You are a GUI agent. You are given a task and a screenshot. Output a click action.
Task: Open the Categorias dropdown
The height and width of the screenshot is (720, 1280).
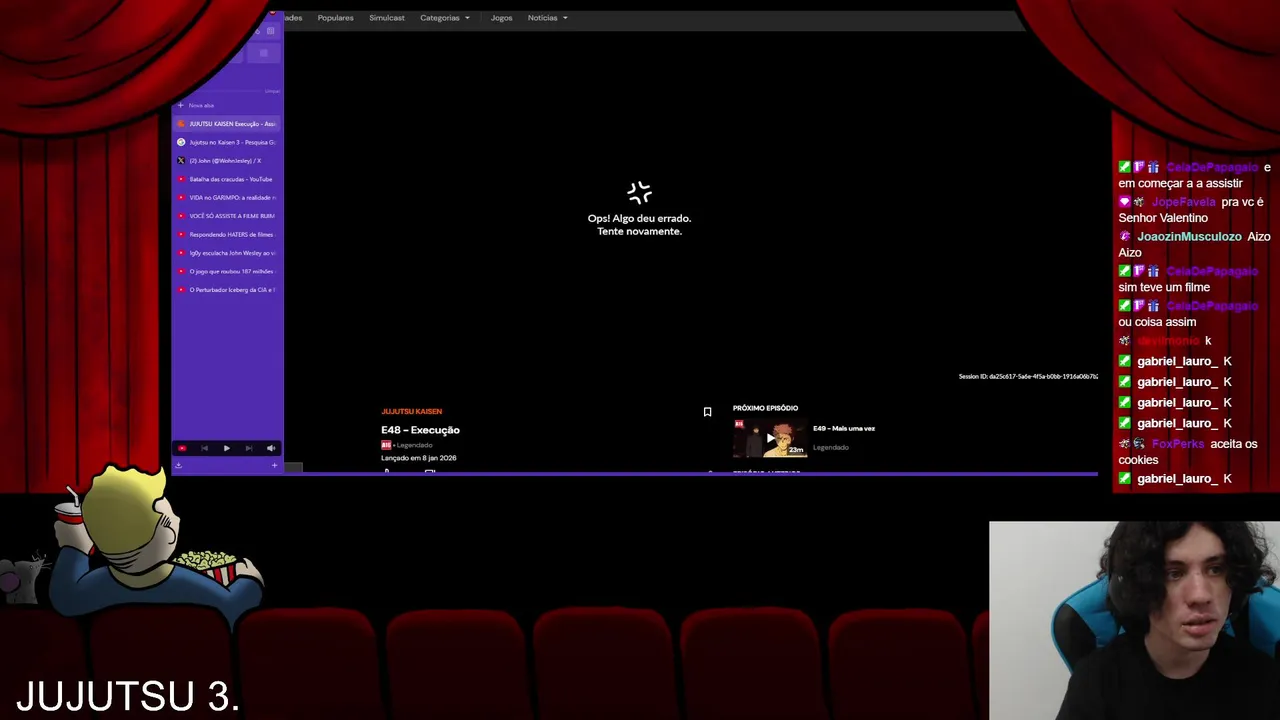tap(444, 18)
